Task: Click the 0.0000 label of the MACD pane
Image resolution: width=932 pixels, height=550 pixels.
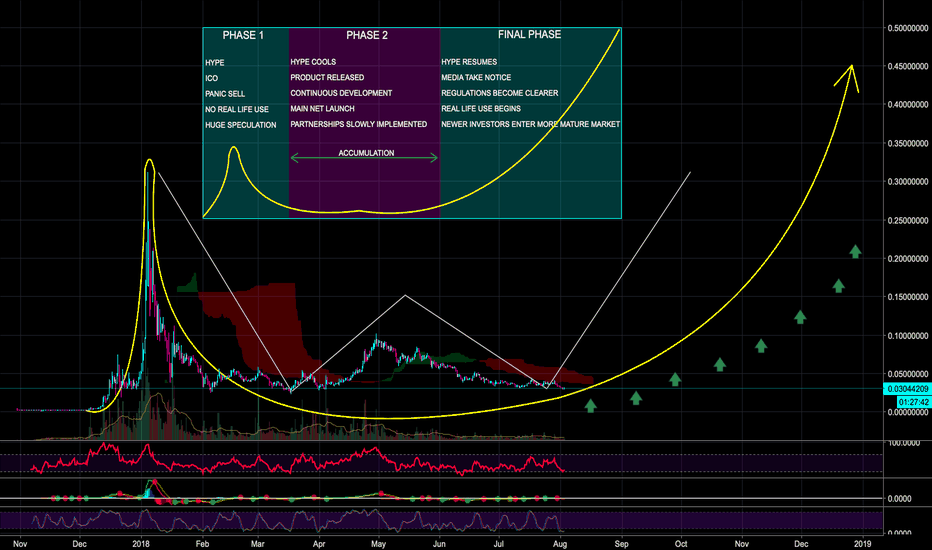Action: coord(899,498)
